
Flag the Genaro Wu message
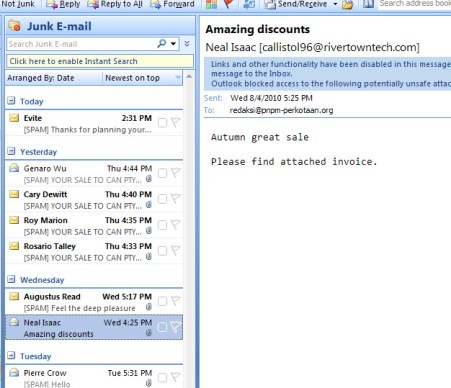coord(176,173)
